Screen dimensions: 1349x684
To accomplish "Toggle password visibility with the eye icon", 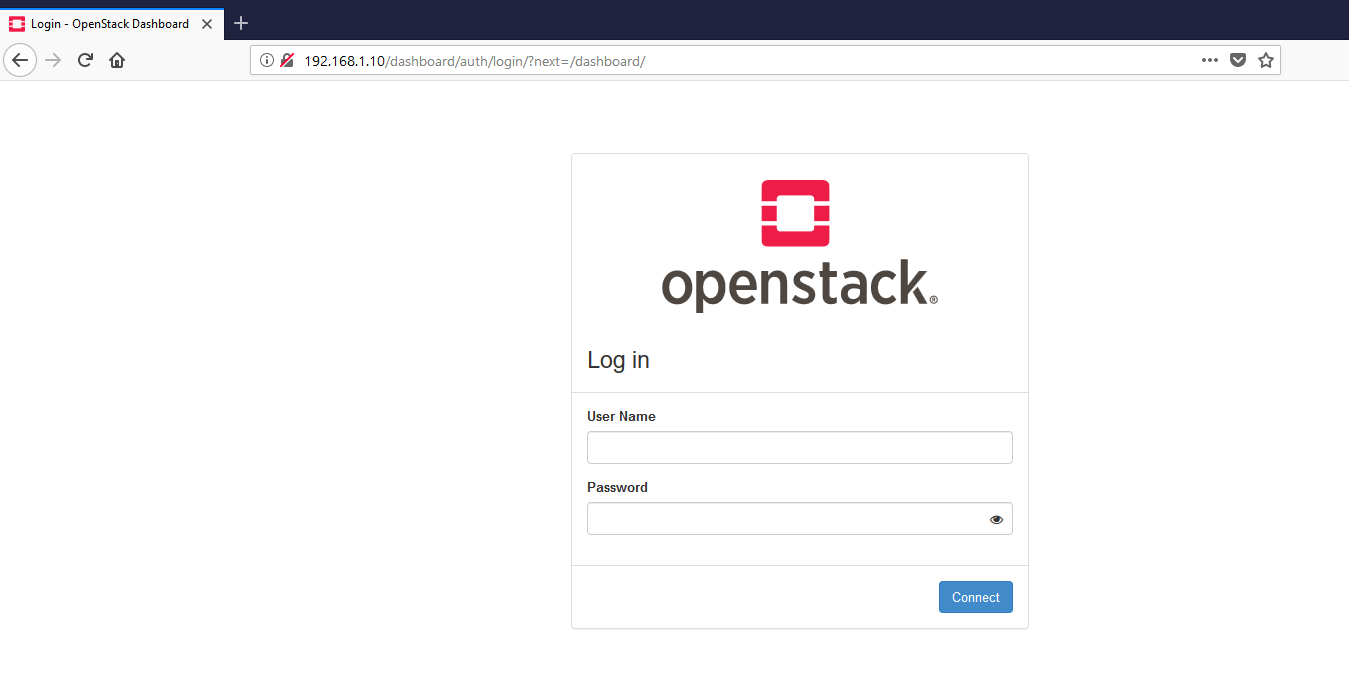I will pyautogui.click(x=996, y=519).
